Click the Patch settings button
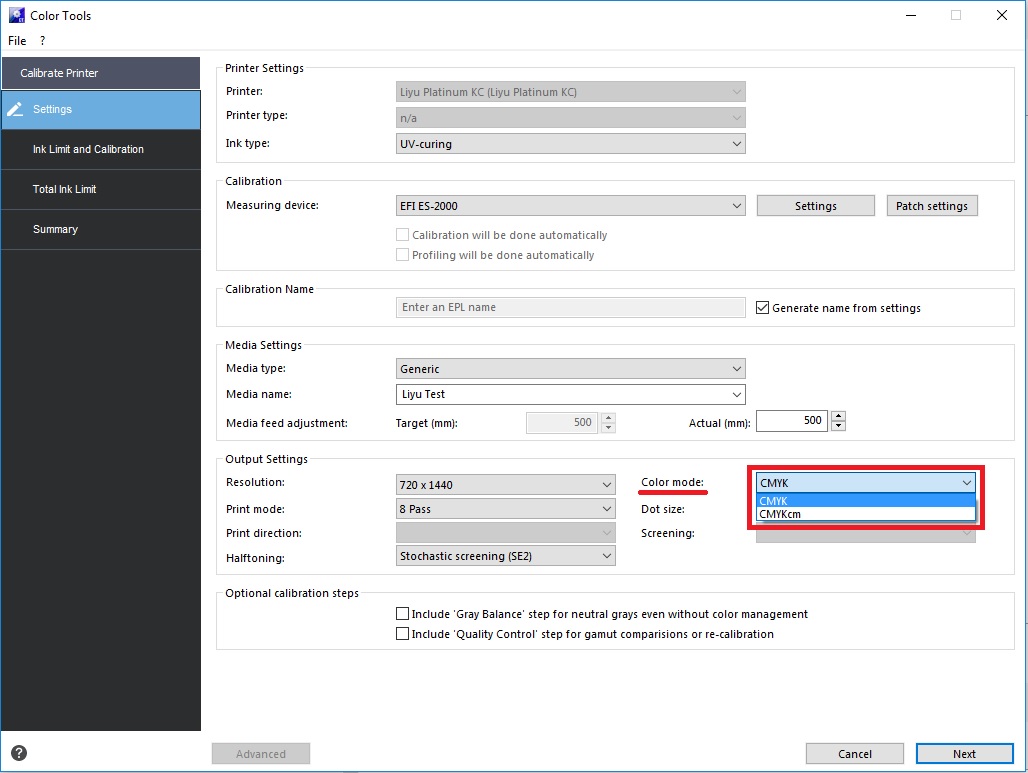This screenshot has height=773, width=1028. tap(931, 206)
